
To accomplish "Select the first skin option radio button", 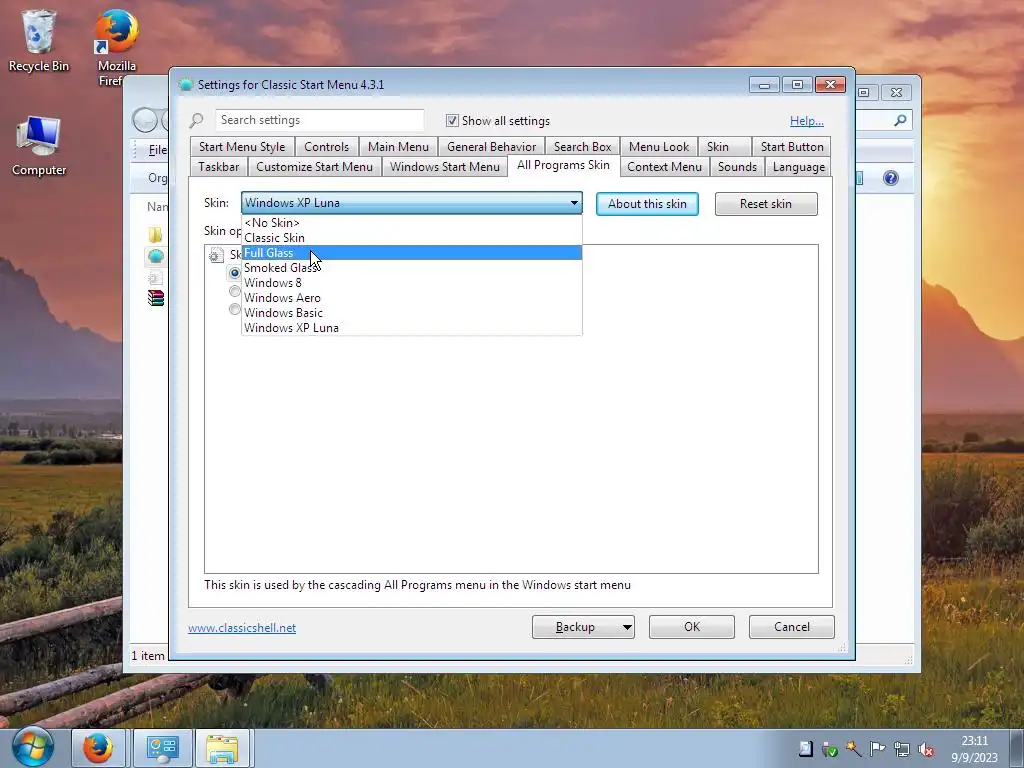I will point(234,272).
